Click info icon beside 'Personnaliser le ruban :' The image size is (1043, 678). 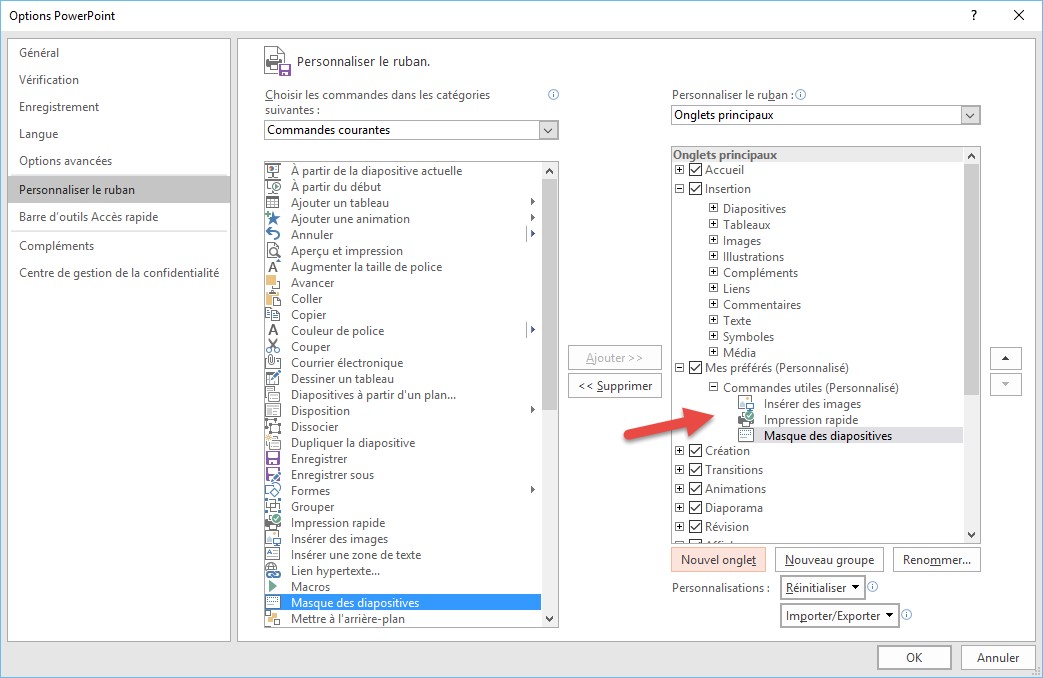[801, 94]
